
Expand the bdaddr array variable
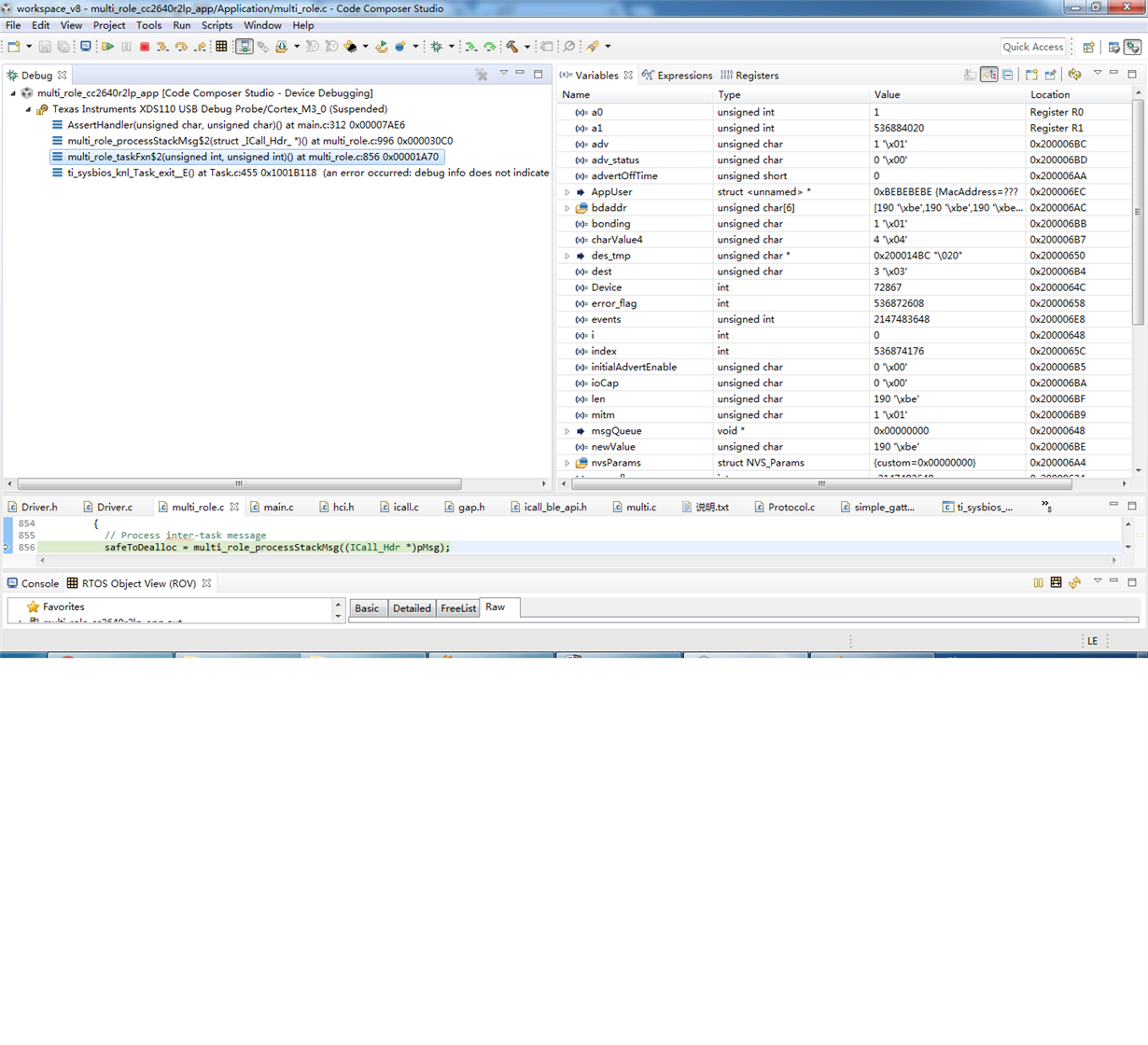coord(567,208)
